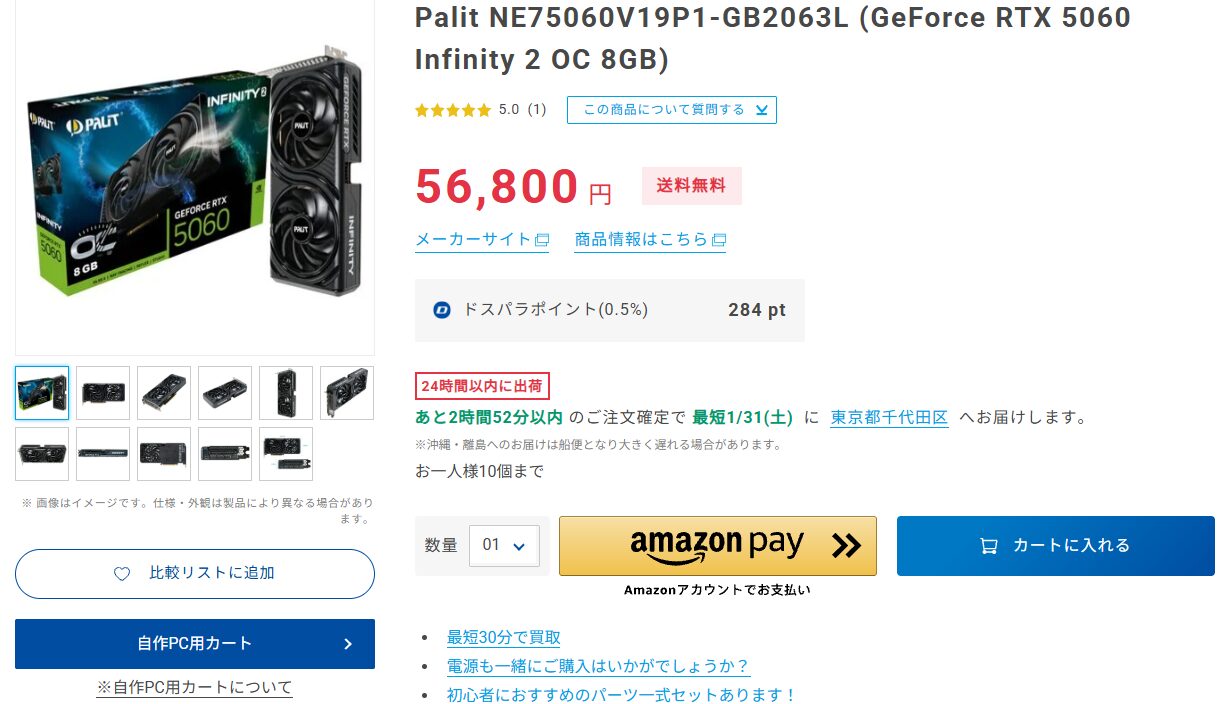Select the last thumbnail in second row
Screen dimensions: 1224x704
[286, 454]
